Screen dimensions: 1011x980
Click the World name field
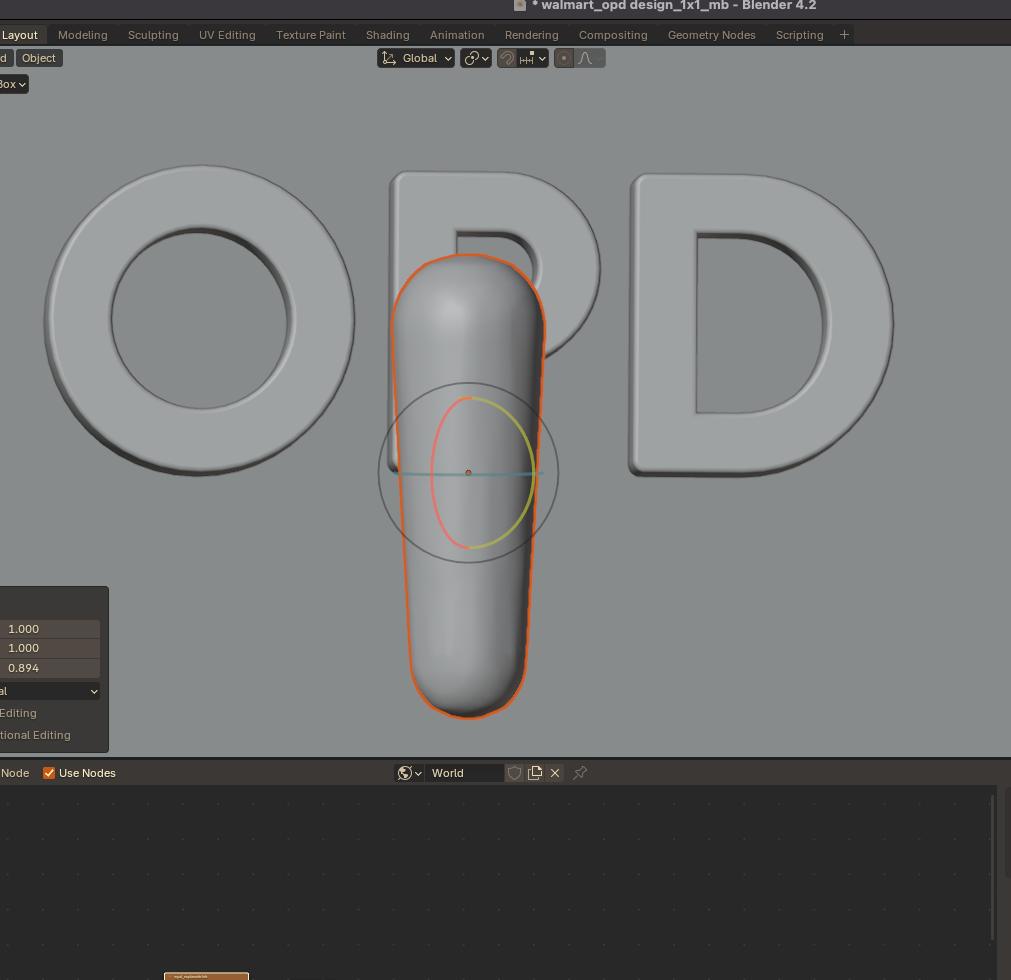pyautogui.click(x=464, y=773)
